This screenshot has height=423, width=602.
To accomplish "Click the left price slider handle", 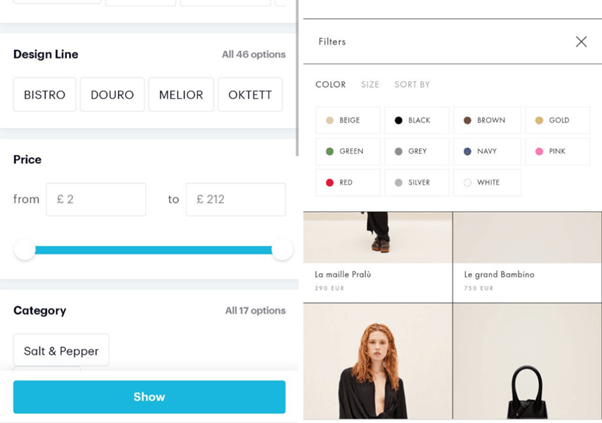I will pyautogui.click(x=25, y=250).
